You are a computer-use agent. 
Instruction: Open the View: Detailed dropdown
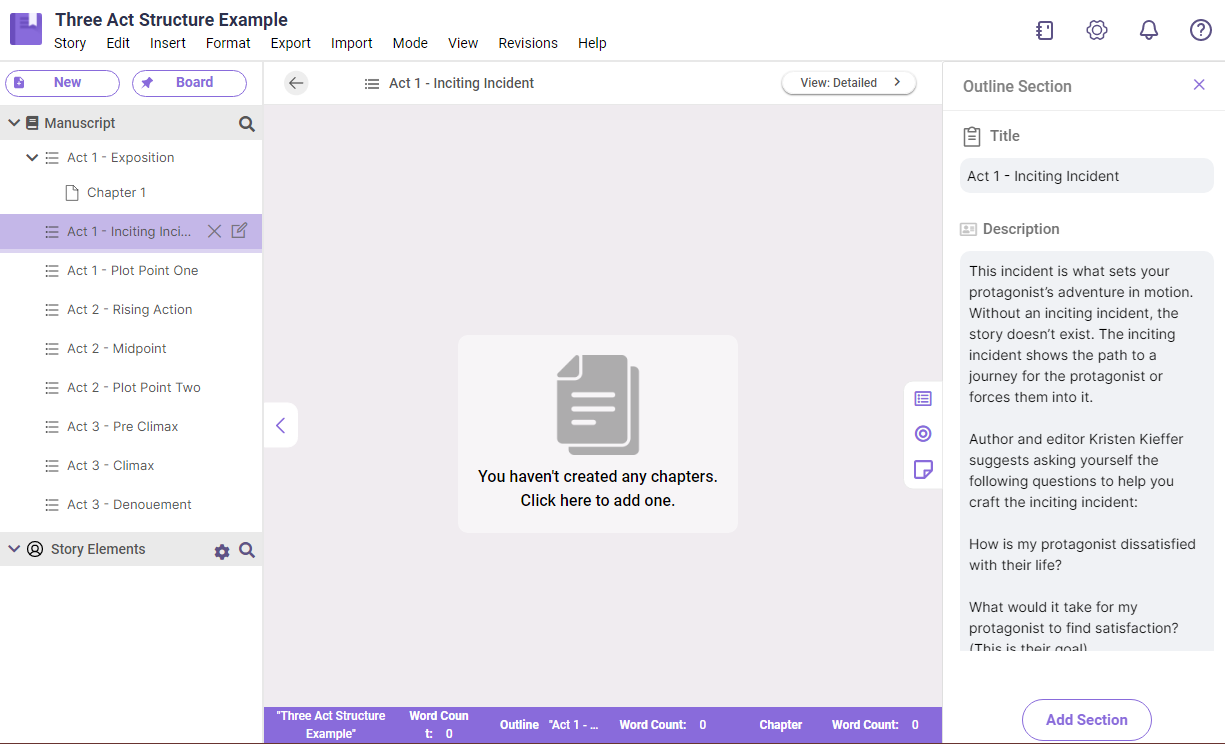click(849, 83)
